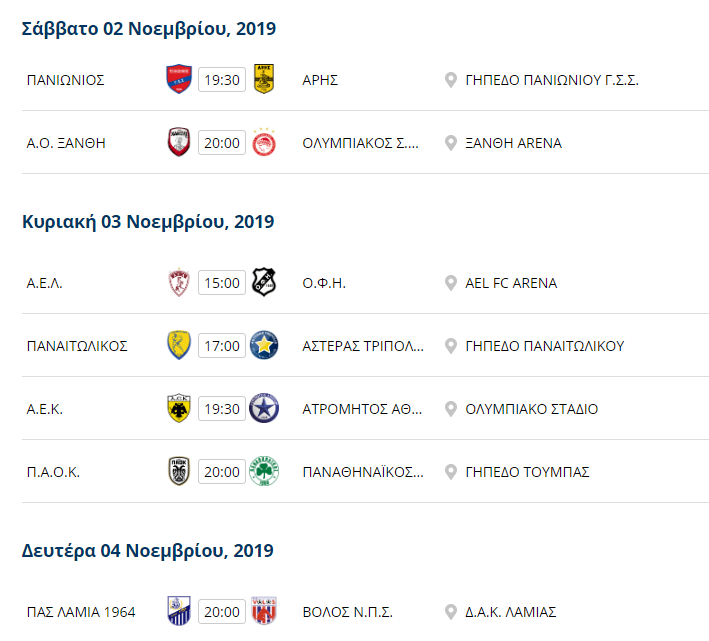Click location pin for AEL FC ARENA

(x=451, y=283)
